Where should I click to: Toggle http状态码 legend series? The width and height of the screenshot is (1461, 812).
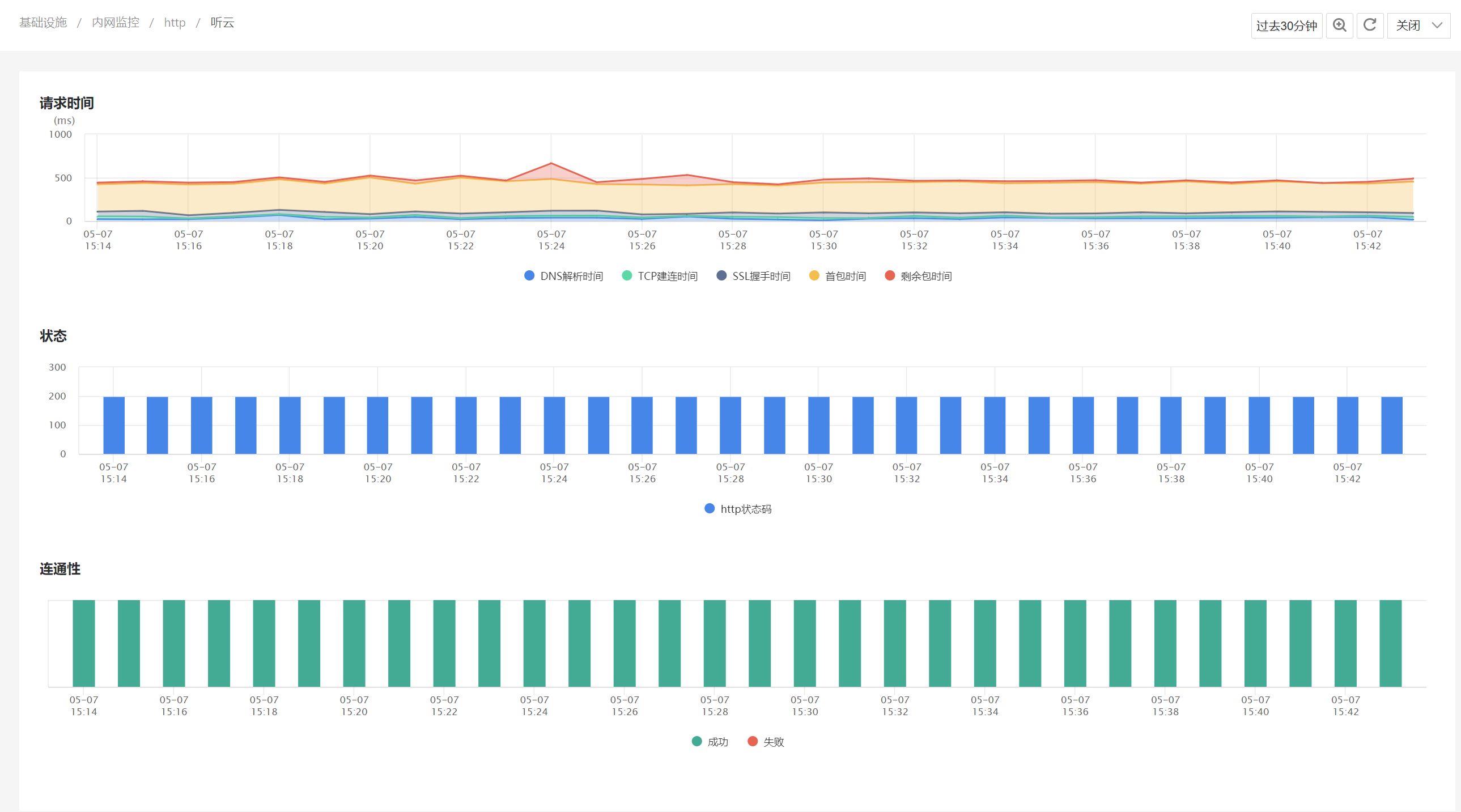pyautogui.click(x=738, y=509)
